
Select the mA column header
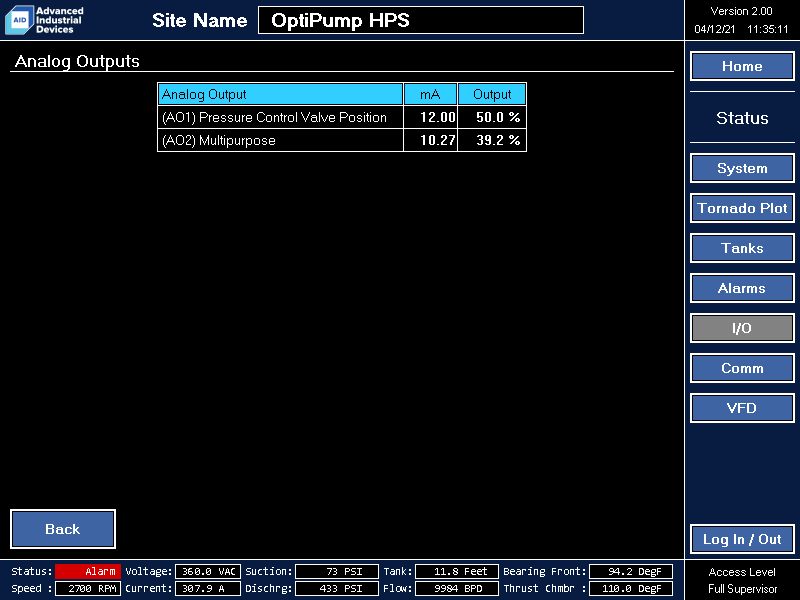coord(430,94)
